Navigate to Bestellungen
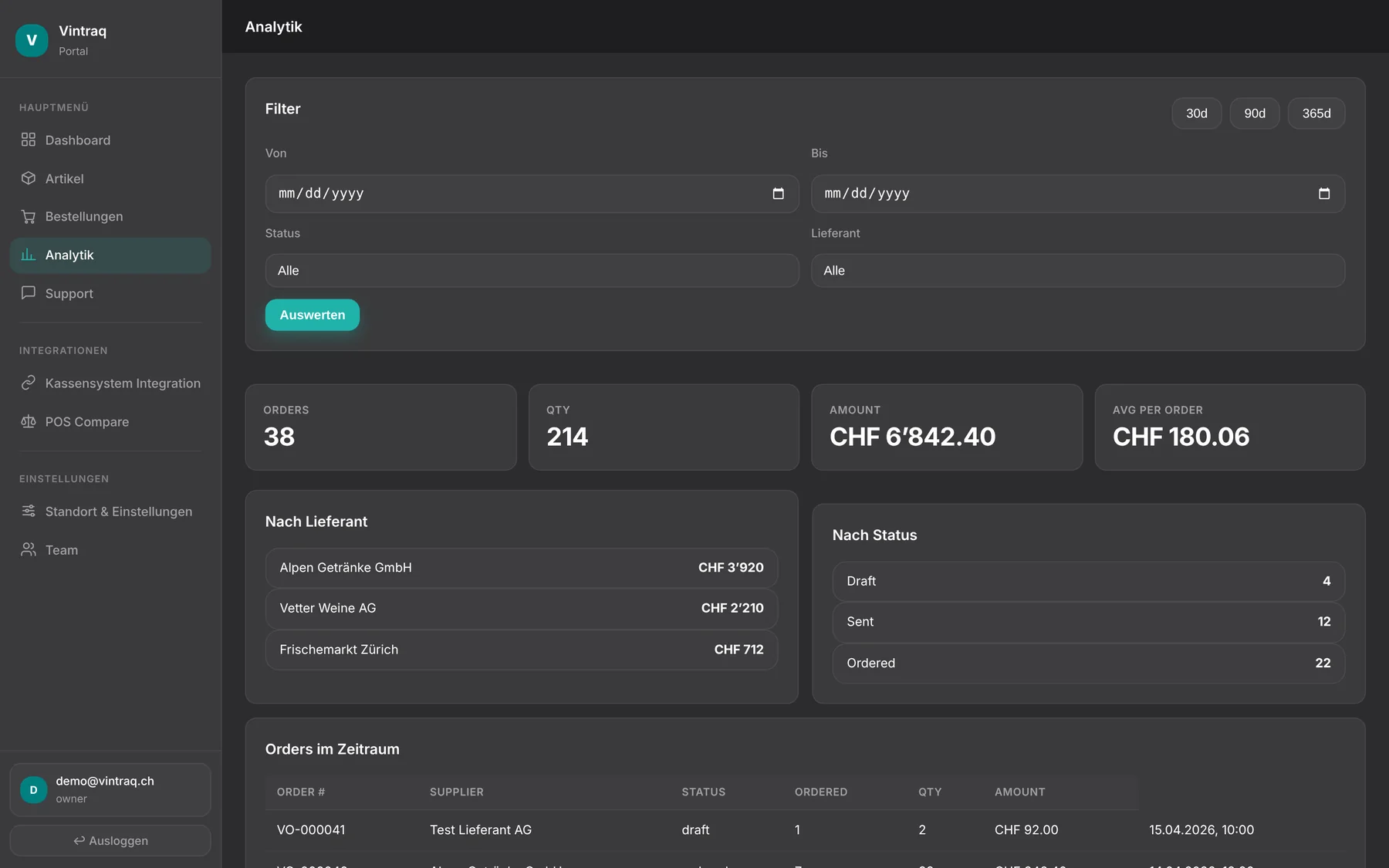This screenshot has height=868, width=1389. (110, 216)
